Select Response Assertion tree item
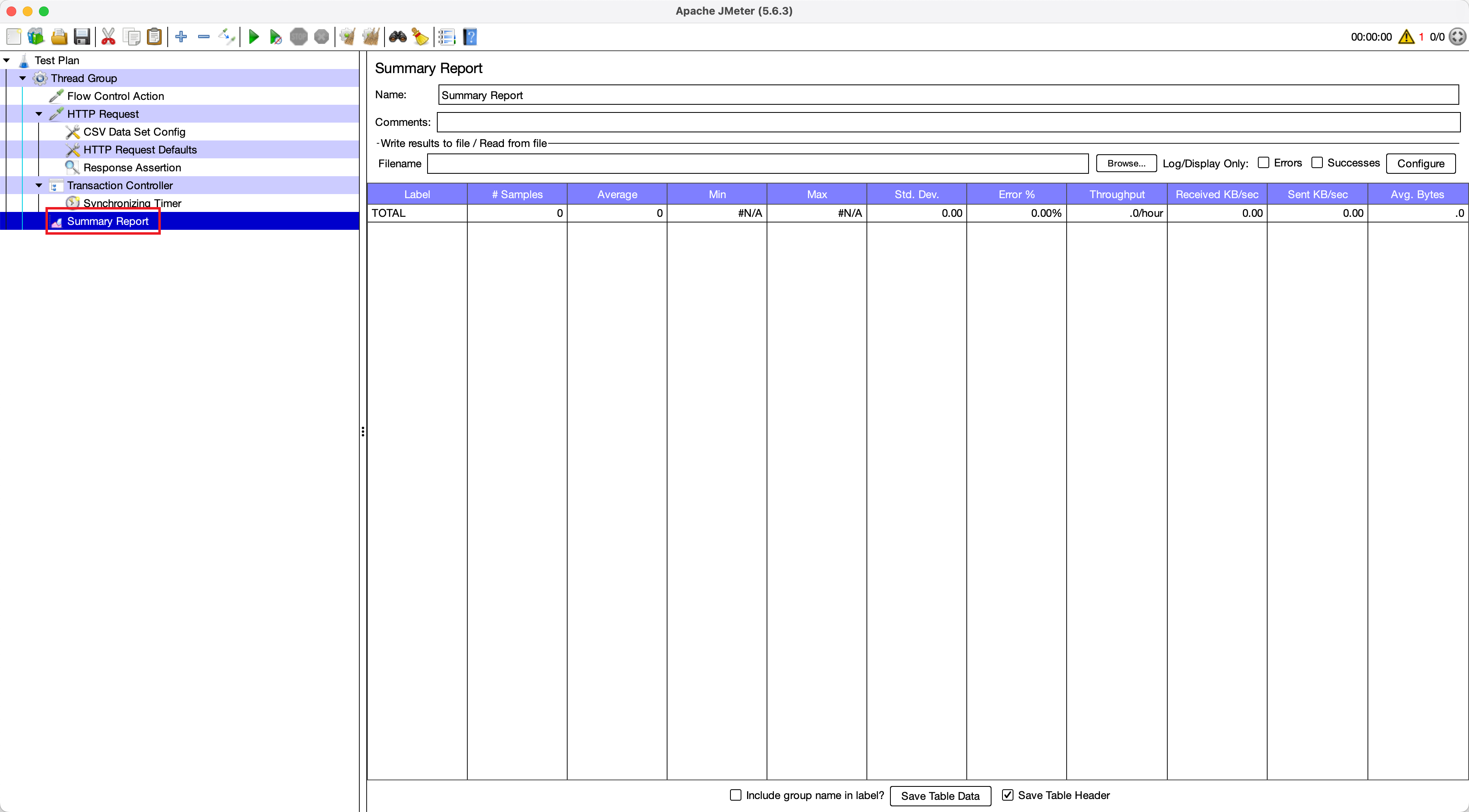The height and width of the screenshot is (812, 1469). (132, 168)
